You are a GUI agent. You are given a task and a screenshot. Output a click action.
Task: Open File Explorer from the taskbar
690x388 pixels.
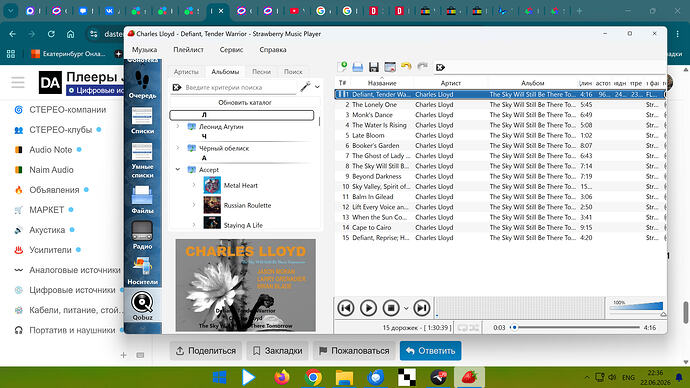click(344, 377)
